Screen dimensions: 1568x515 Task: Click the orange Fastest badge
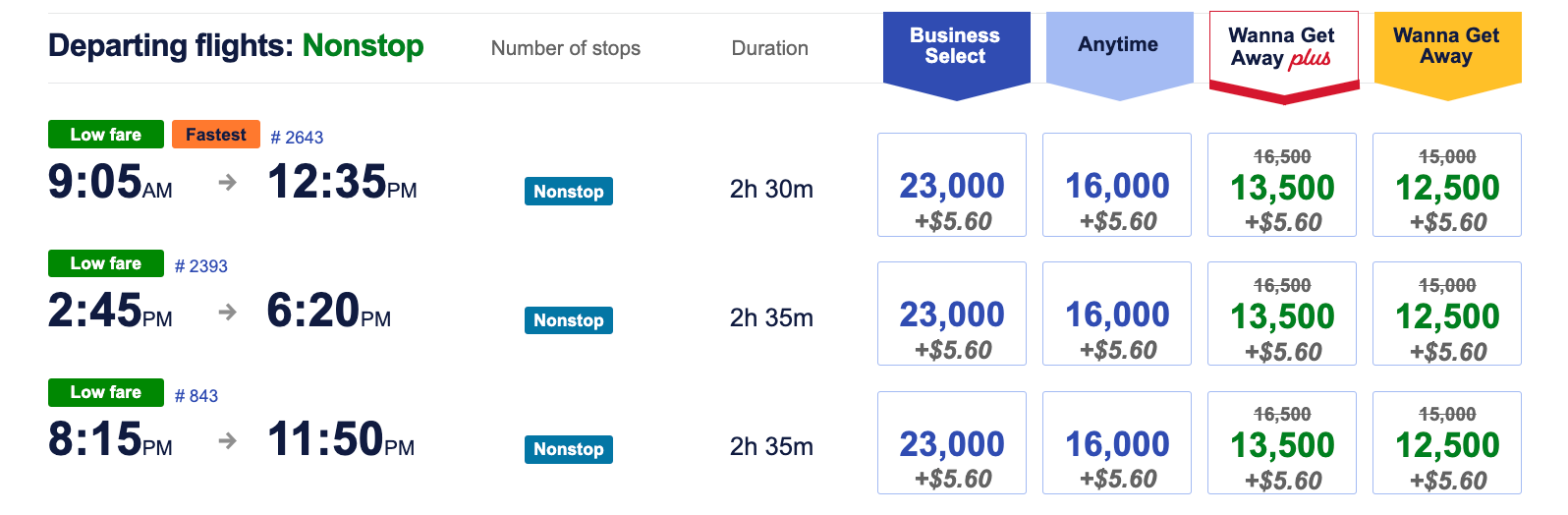tap(216, 135)
